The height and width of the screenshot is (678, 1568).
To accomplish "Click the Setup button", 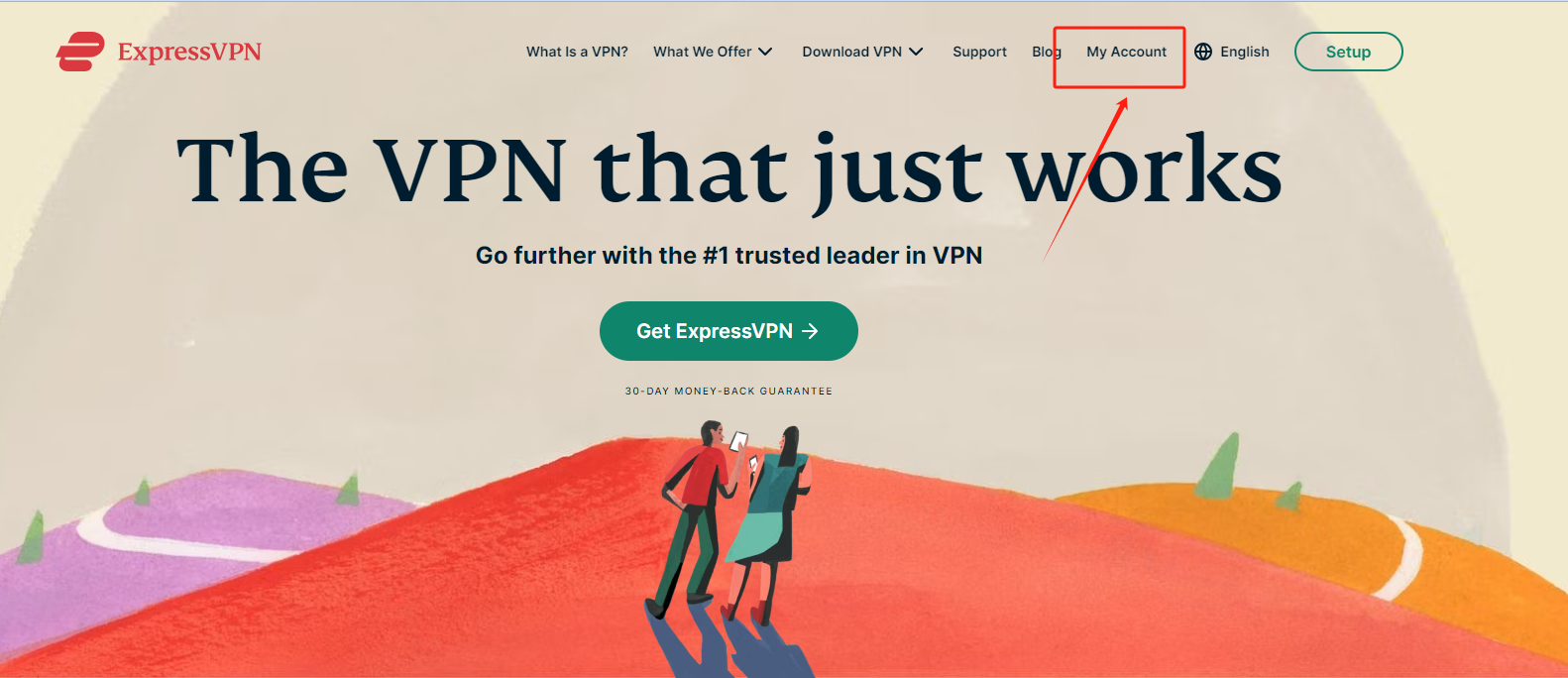I will coord(1348,52).
